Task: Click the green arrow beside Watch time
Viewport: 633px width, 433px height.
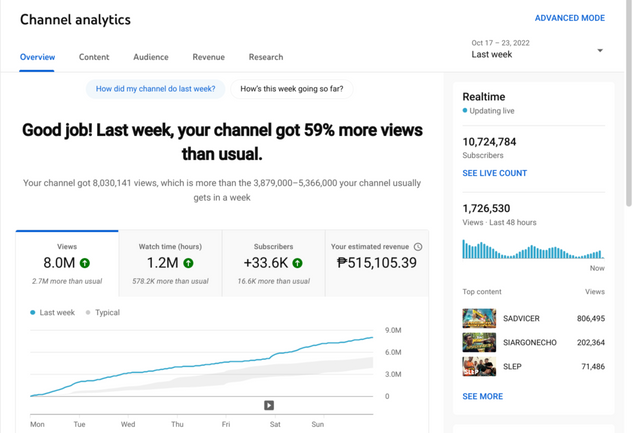Action: tap(188, 263)
